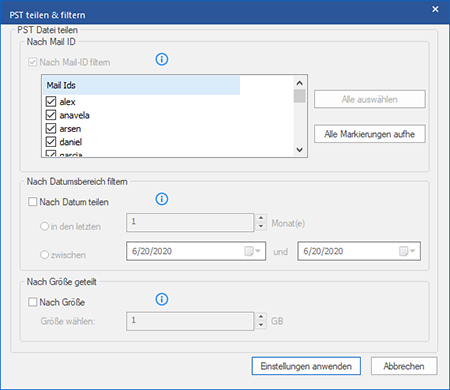Image resolution: width=450 pixels, height=390 pixels.
Task: Uncheck the alex mail ID checkbox
Action: point(51,101)
